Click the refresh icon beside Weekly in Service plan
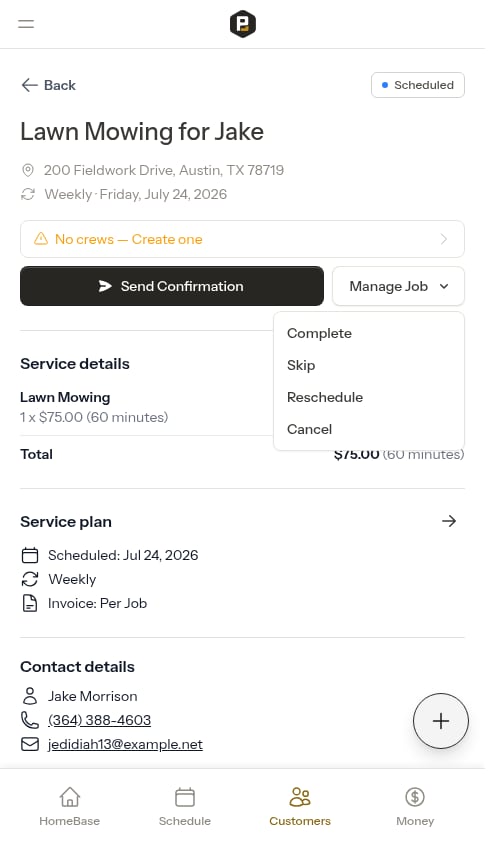This screenshot has height=845, width=500. (x=30, y=579)
